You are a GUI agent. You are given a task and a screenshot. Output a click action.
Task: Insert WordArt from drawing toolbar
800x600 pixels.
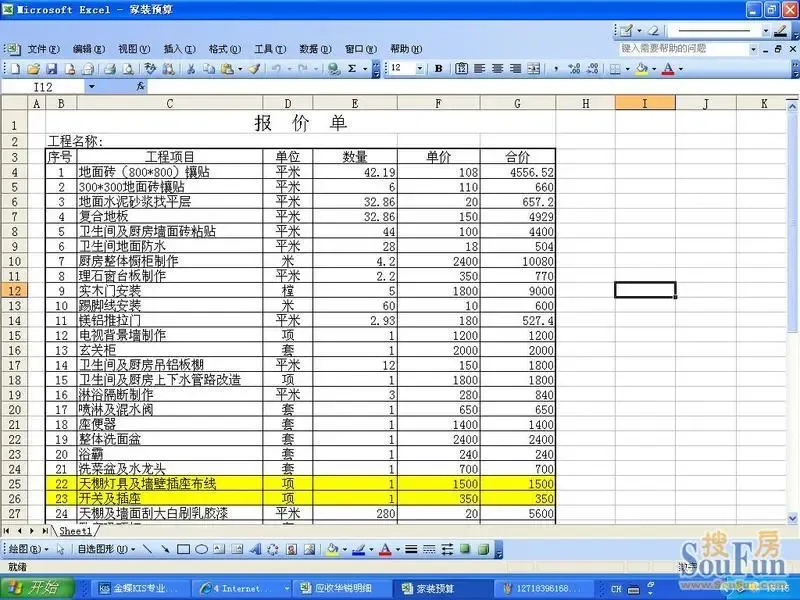click(255, 549)
